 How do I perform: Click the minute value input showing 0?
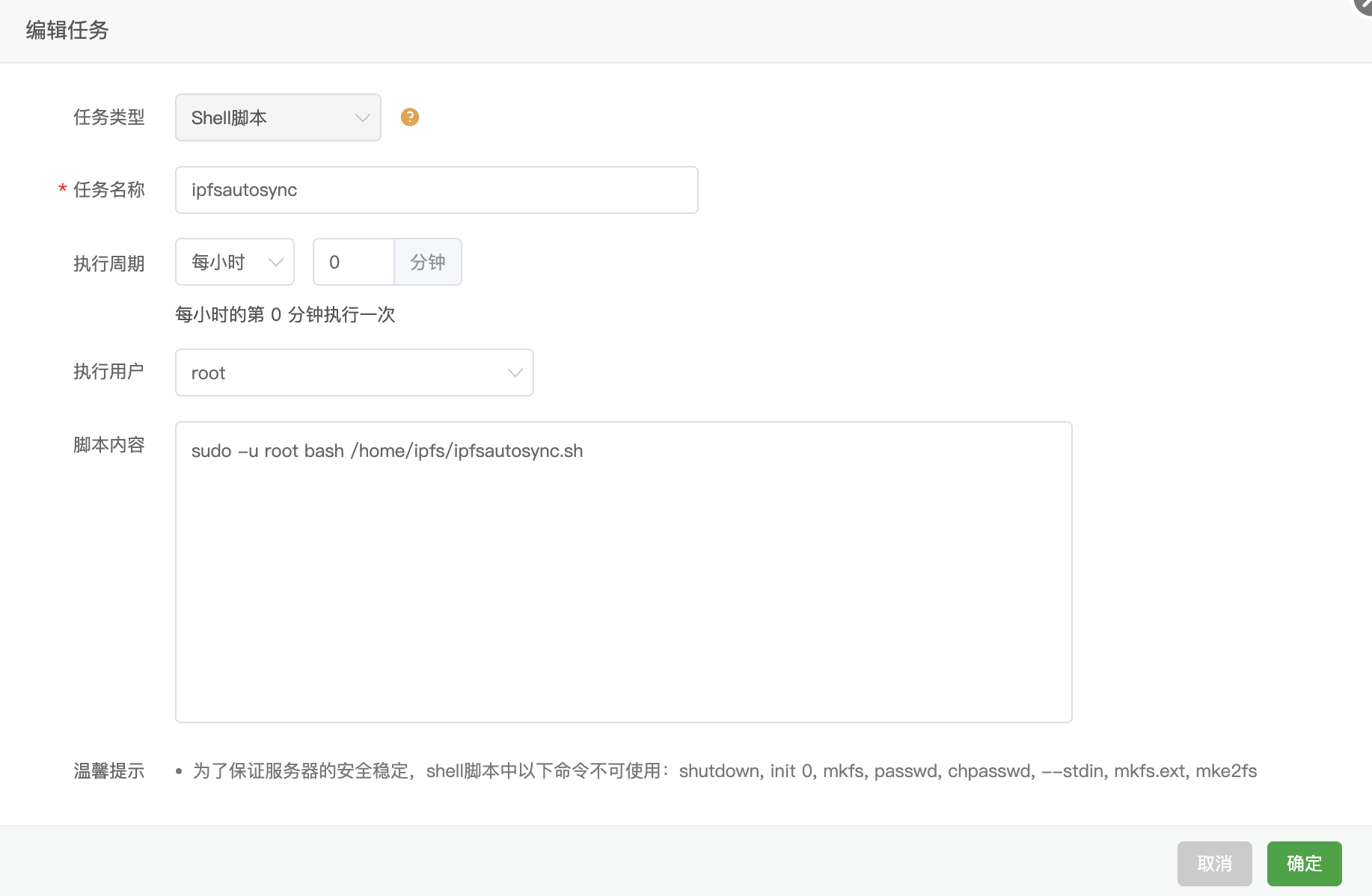tap(353, 263)
